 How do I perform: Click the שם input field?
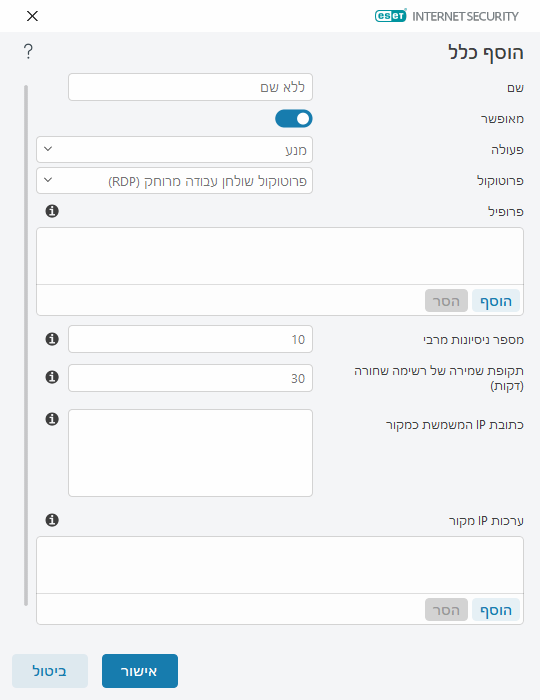click(x=191, y=87)
